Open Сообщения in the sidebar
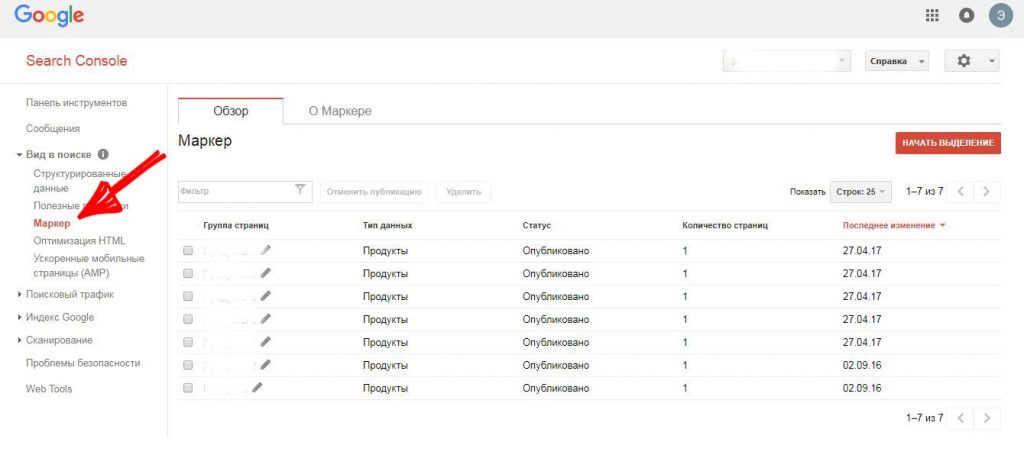This screenshot has width=1024, height=471. pos(53,129)
